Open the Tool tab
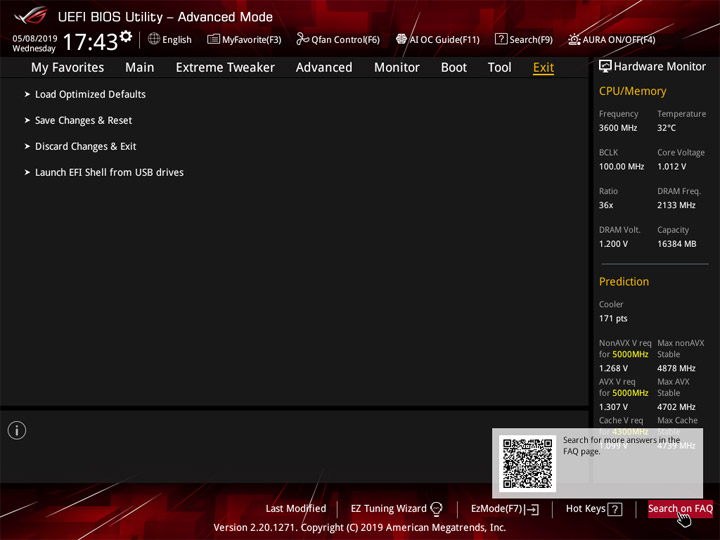This screenshot has width=720, height=540. click(499, 68)
